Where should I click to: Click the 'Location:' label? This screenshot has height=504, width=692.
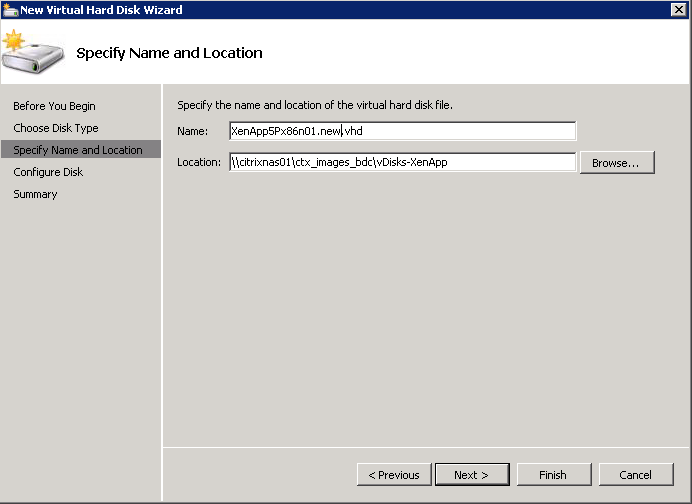click(x=199, y=162)
